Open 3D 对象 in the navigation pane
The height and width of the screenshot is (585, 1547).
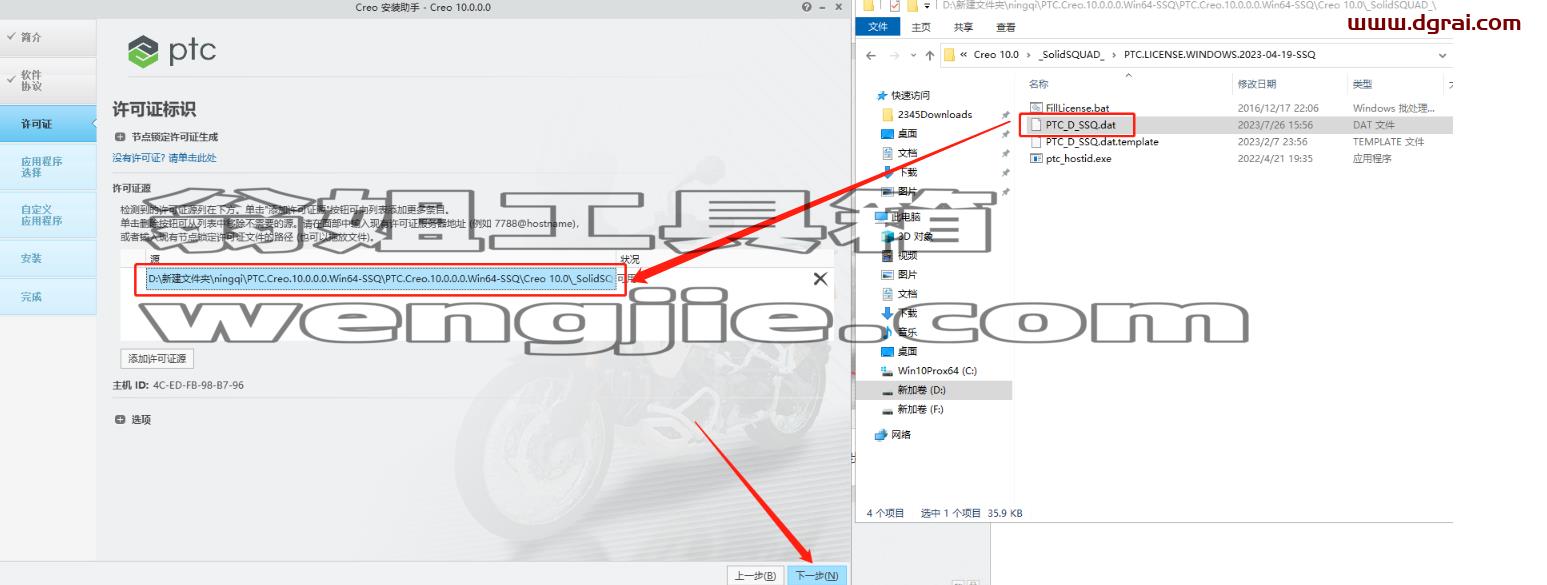click(x=914, y=236)
